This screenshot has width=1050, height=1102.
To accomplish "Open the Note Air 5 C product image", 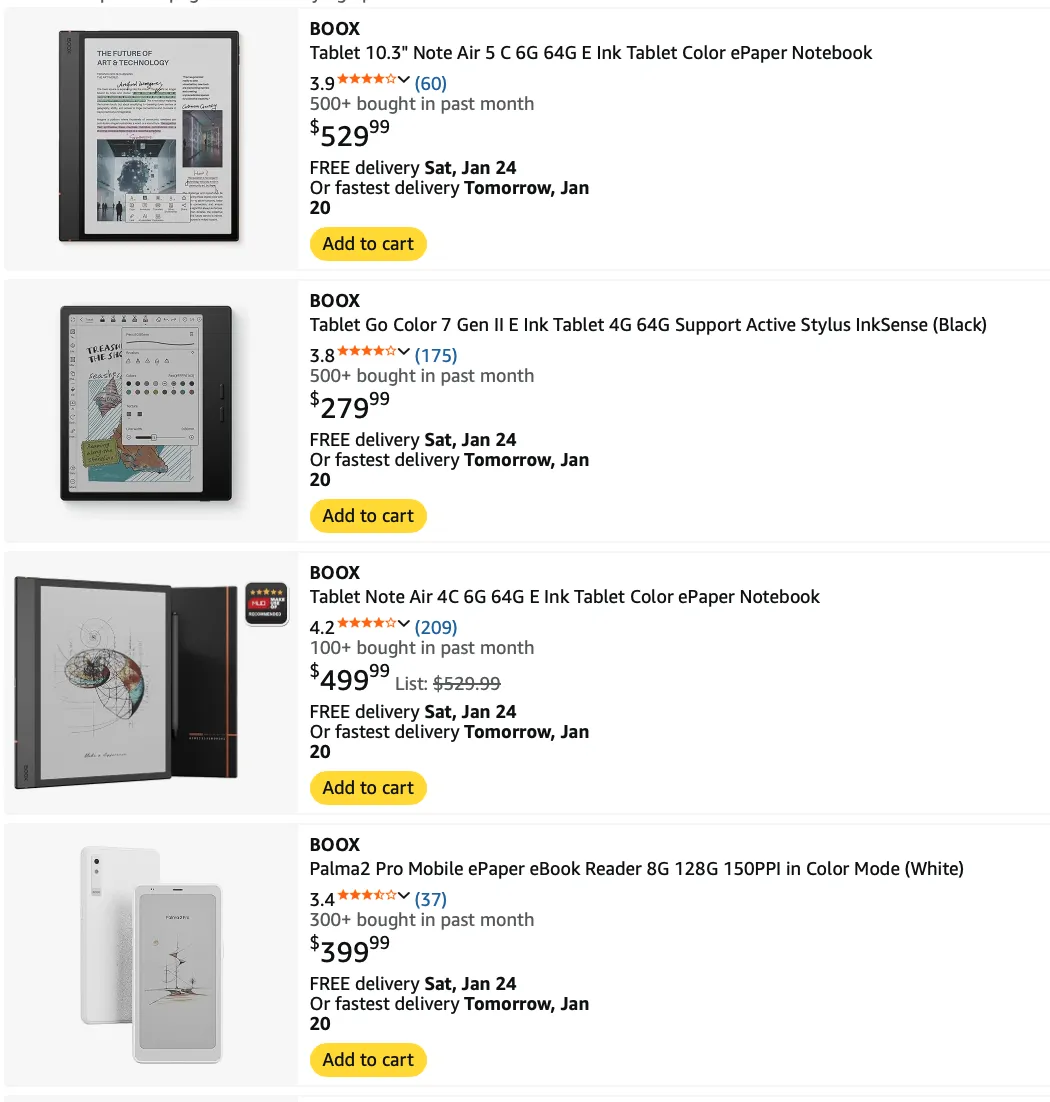I will (151, 136).
